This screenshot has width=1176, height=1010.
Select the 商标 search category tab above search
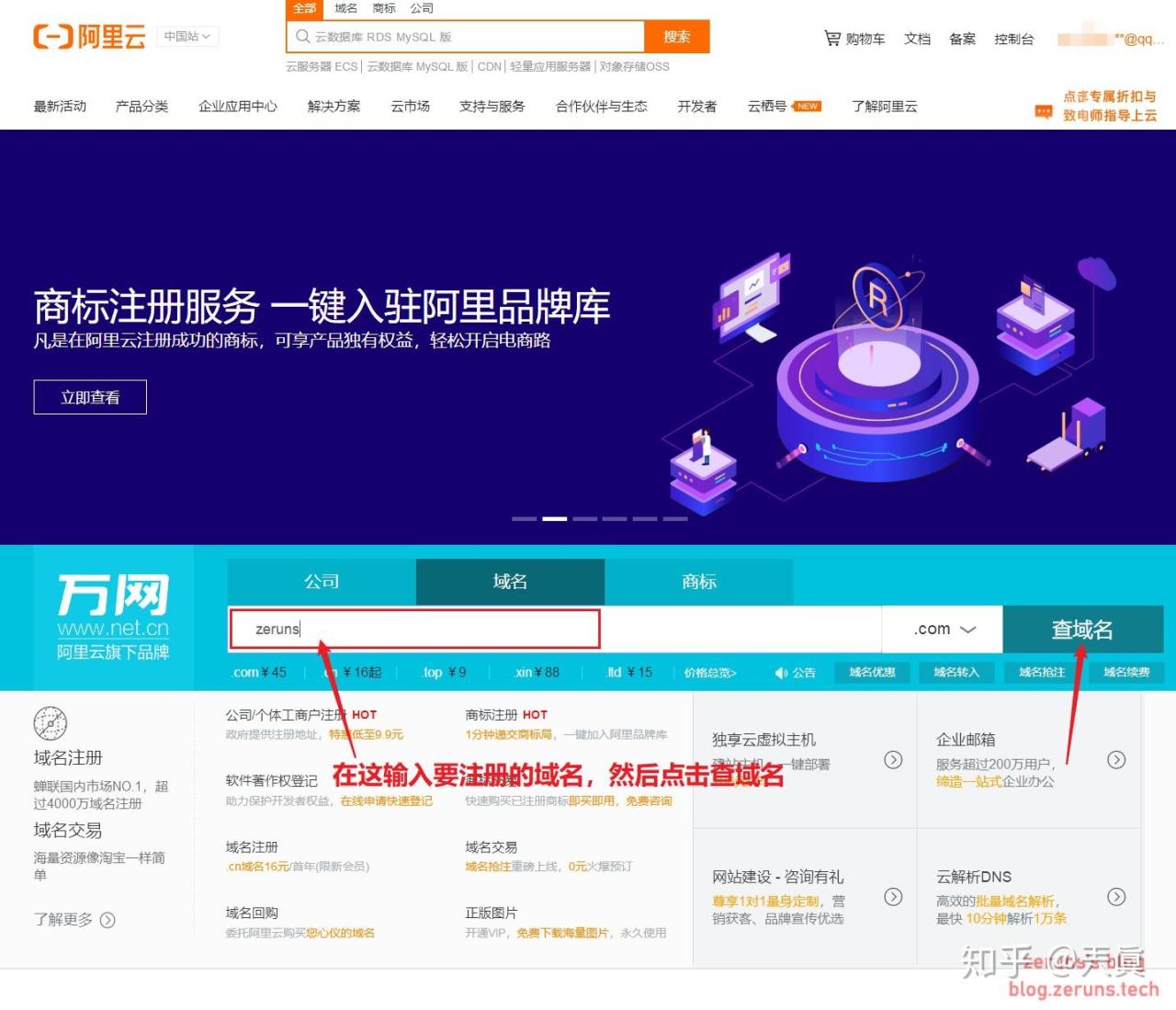click(x=384, y=8)
